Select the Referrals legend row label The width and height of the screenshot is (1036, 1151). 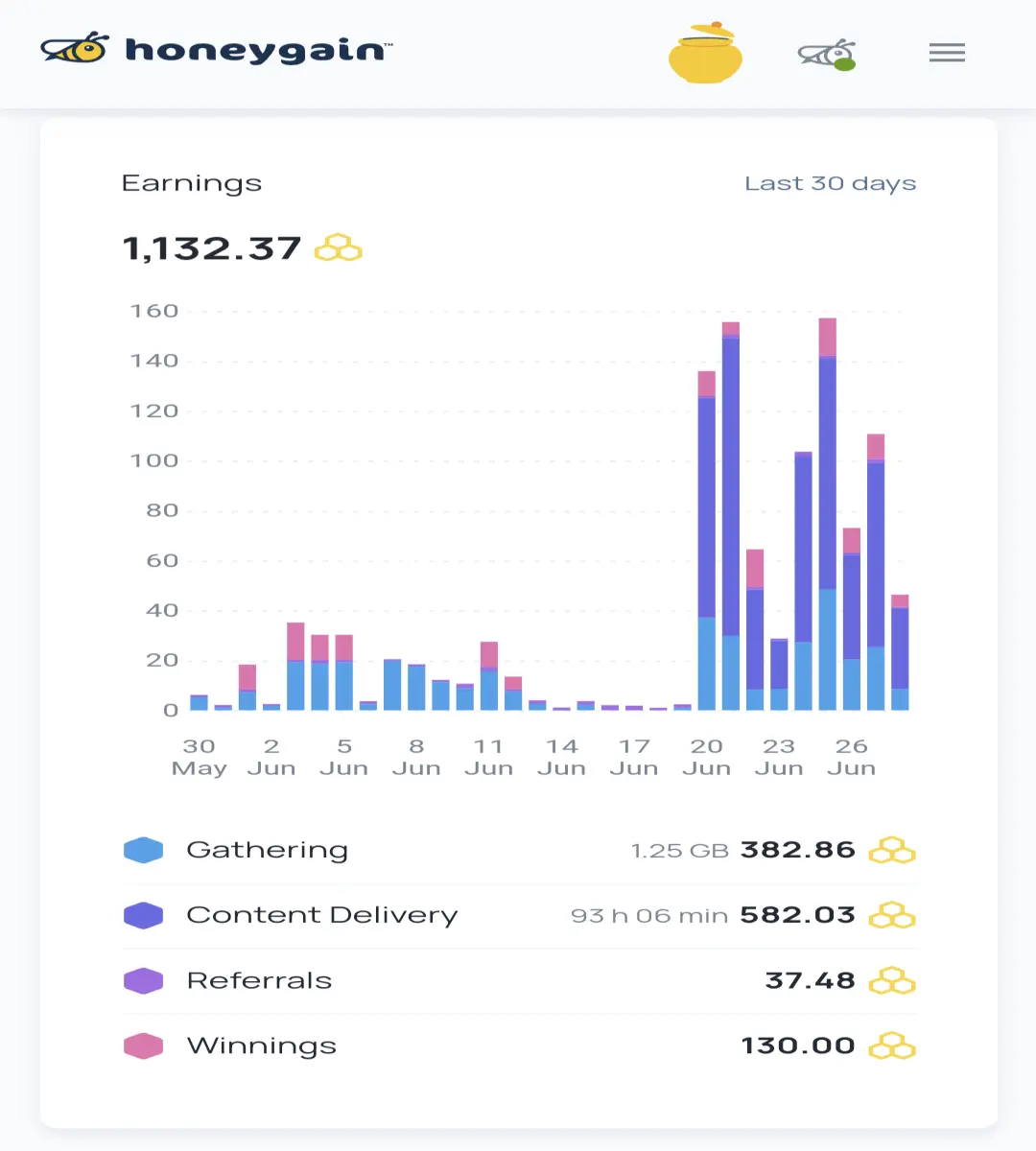click(x=259, y=980)
